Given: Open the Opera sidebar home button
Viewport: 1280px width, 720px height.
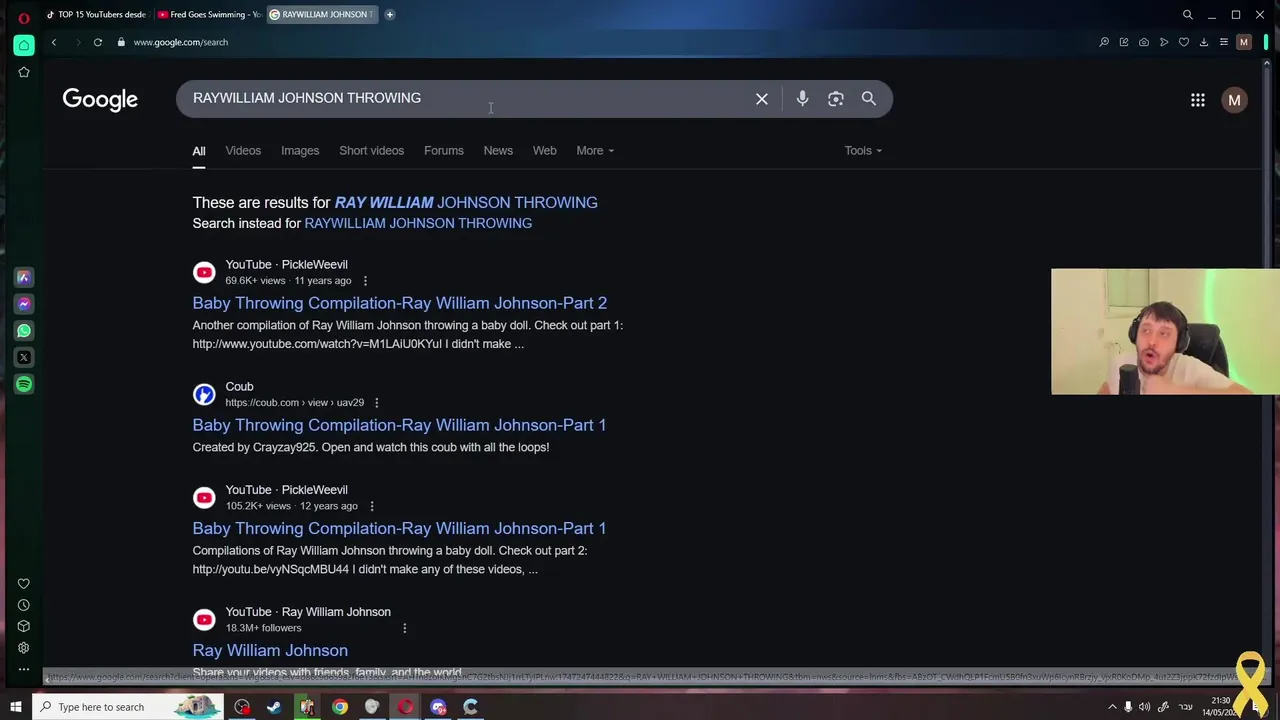Looking at the screenshot, I should [x=24, y=45].
